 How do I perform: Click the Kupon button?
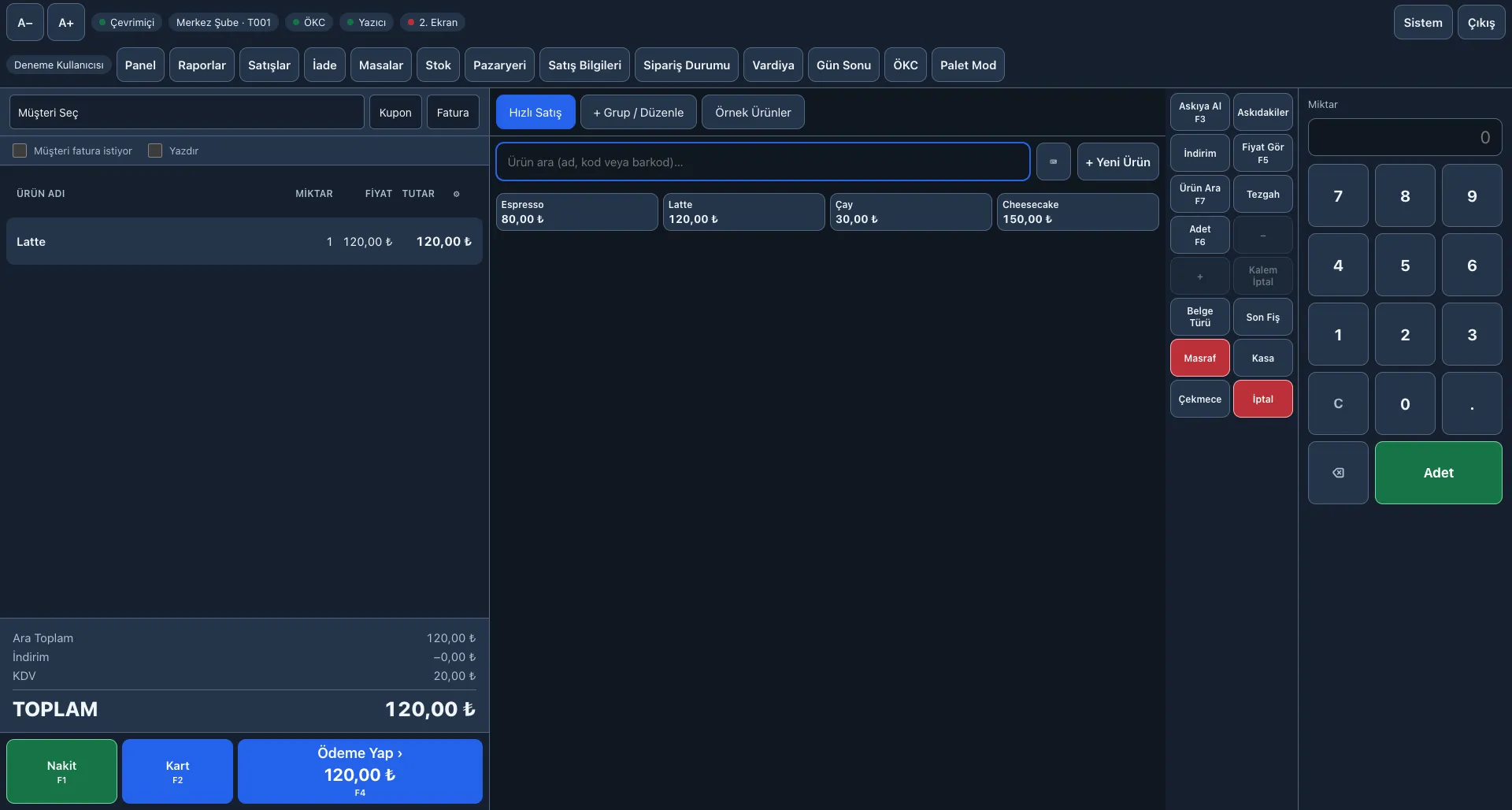[395, 112]
